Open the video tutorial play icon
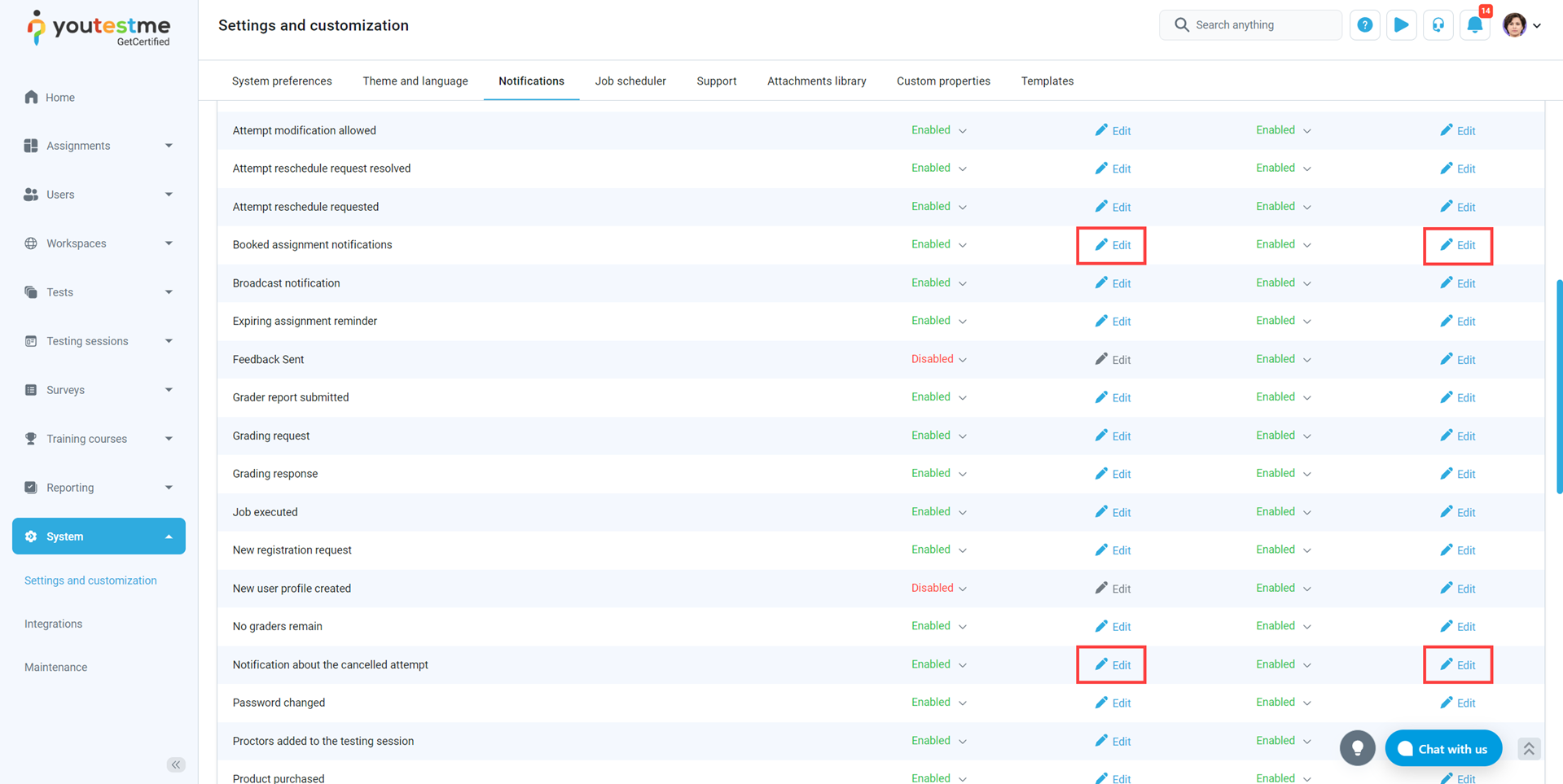The image size is (1563, 784). (x=1401, y=25)
